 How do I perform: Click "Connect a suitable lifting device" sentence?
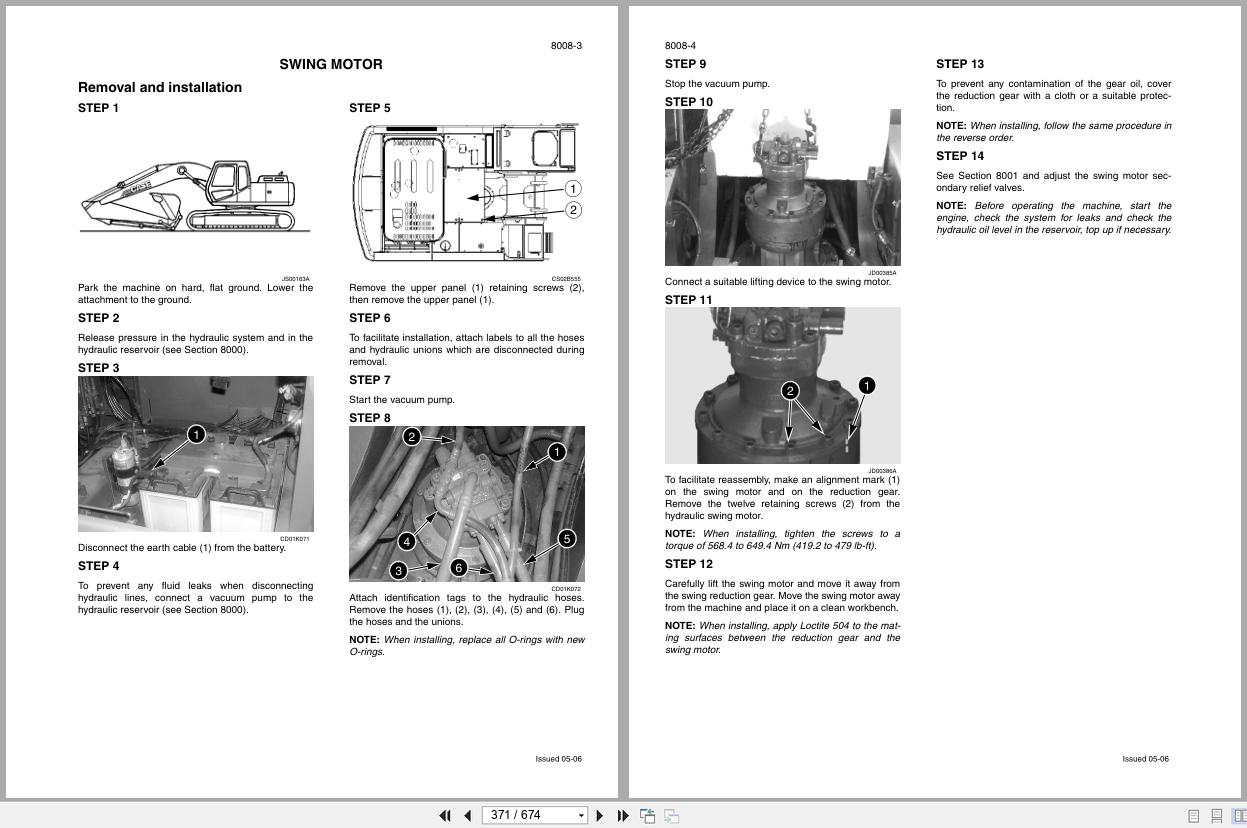(x=778, y=282)
